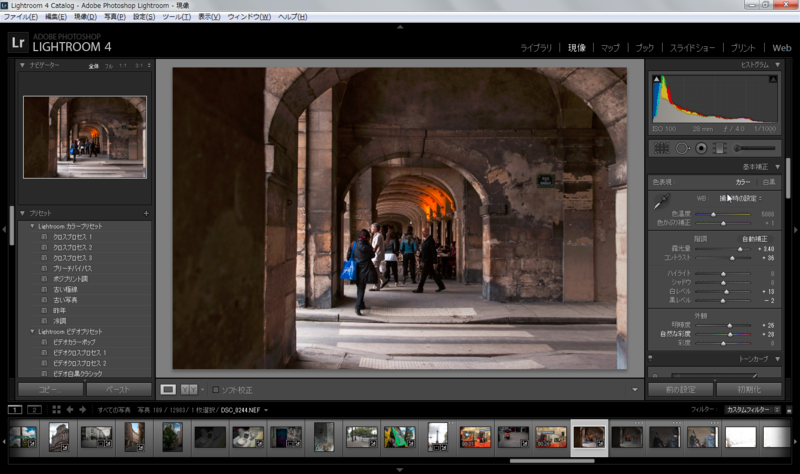Collapse Lightroom ビデオプリセット folder
The width and height of the screenshot is (800, 474).
tap(33, 332)
